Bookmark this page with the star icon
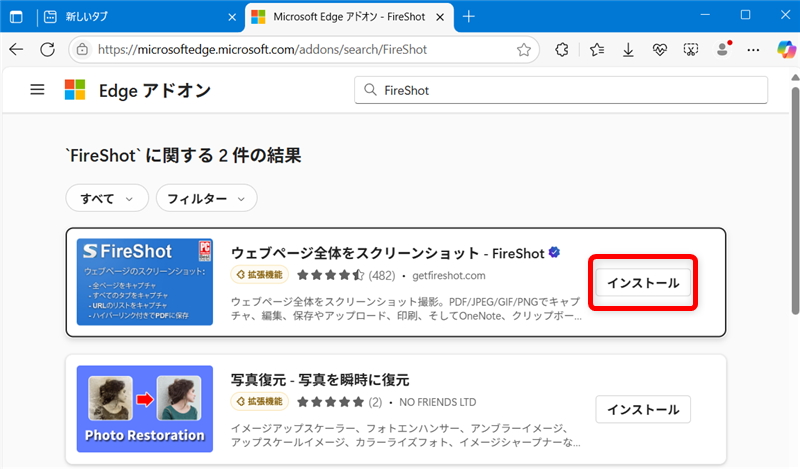 (524, 49)
